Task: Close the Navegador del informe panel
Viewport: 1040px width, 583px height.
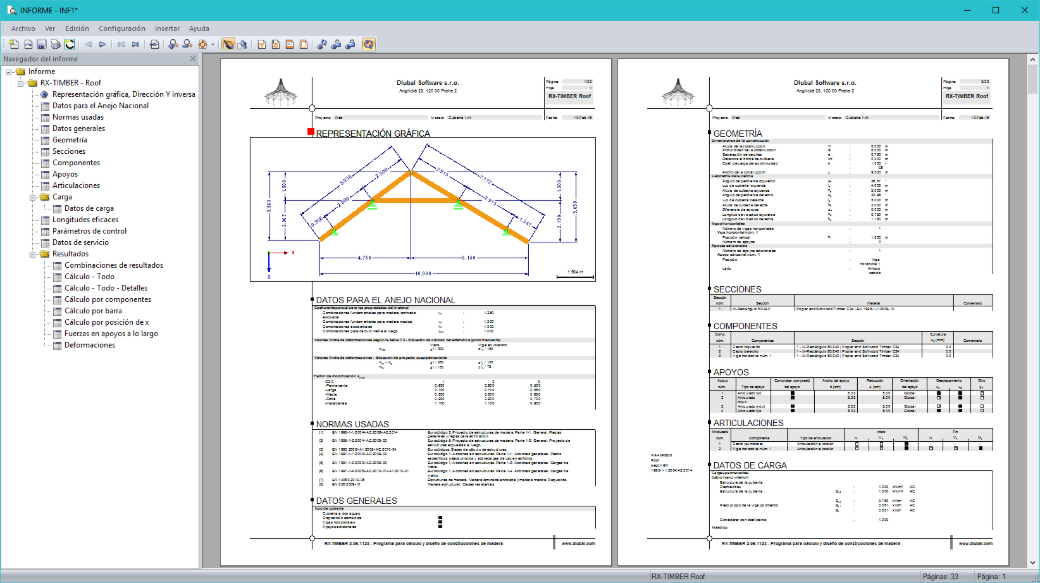Action: pyautogui.click(x=193, y=58)
